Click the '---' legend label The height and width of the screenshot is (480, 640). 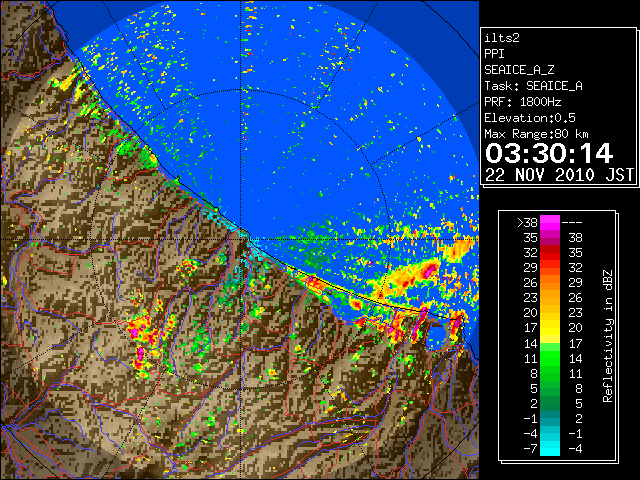point(572,222)
